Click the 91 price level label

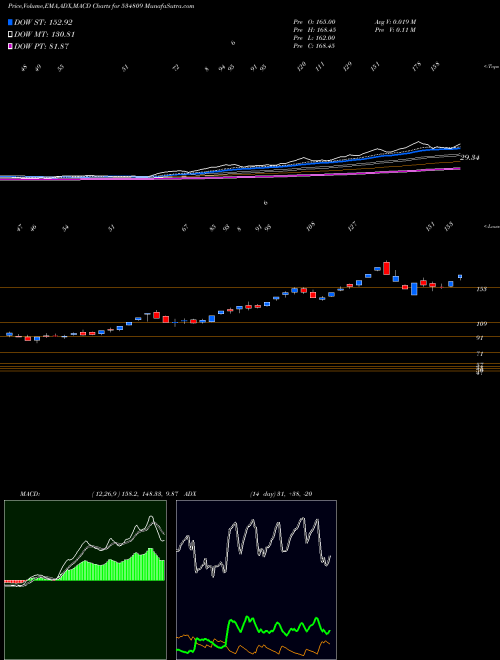click(479, 338)
